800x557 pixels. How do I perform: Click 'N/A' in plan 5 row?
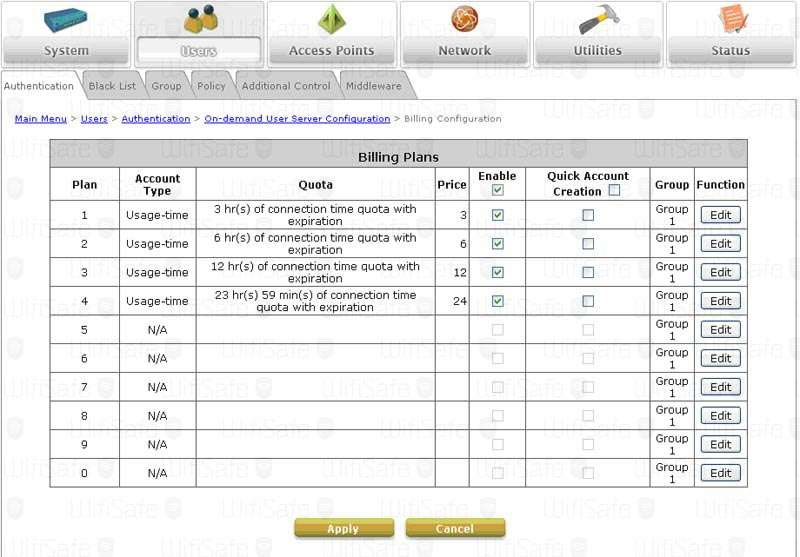tap(157, 330)
